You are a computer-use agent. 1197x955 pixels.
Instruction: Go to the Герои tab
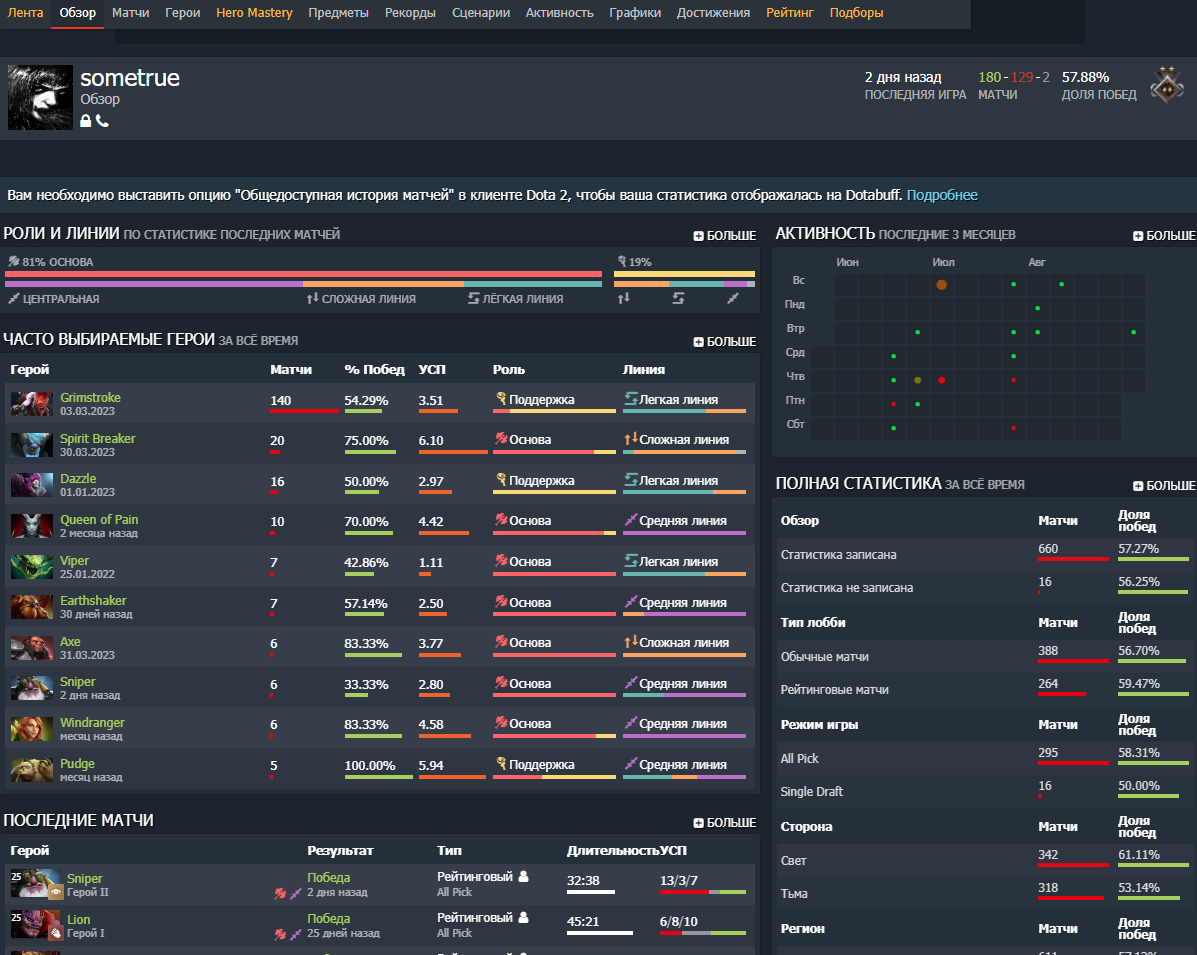pos(182,13)
